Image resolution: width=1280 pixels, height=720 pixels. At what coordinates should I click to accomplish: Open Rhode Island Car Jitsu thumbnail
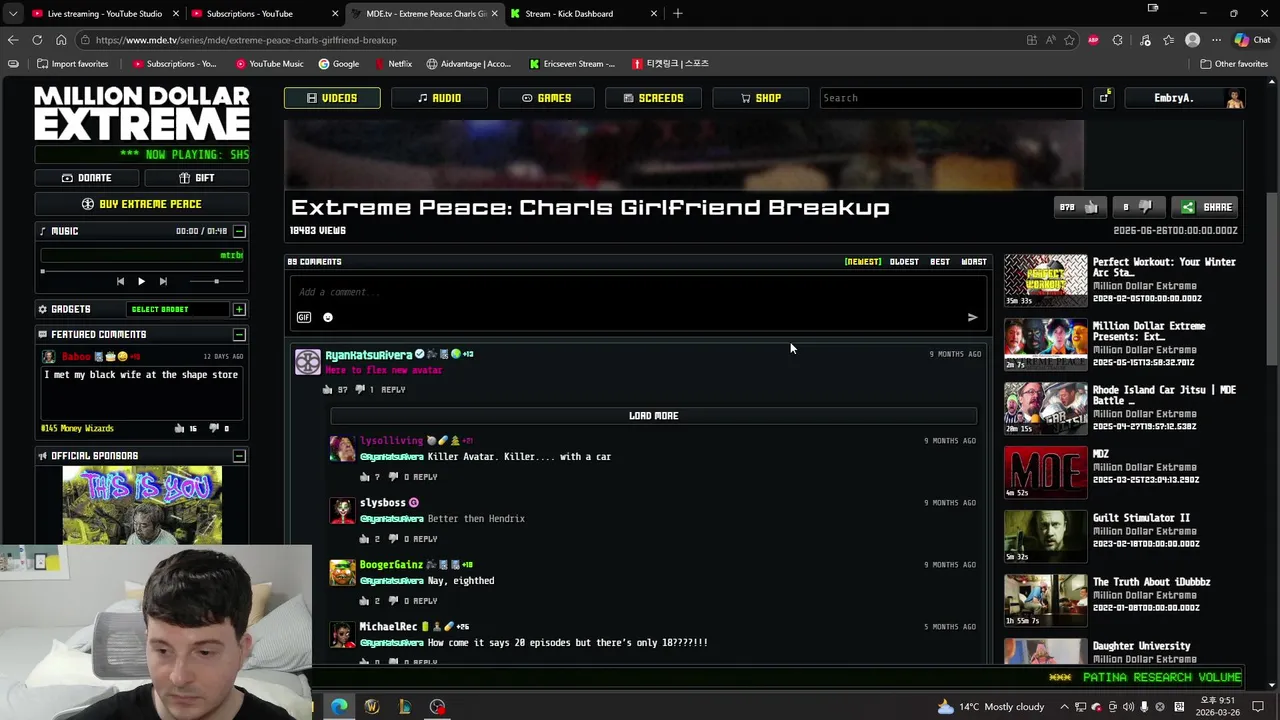[1045, 408]
